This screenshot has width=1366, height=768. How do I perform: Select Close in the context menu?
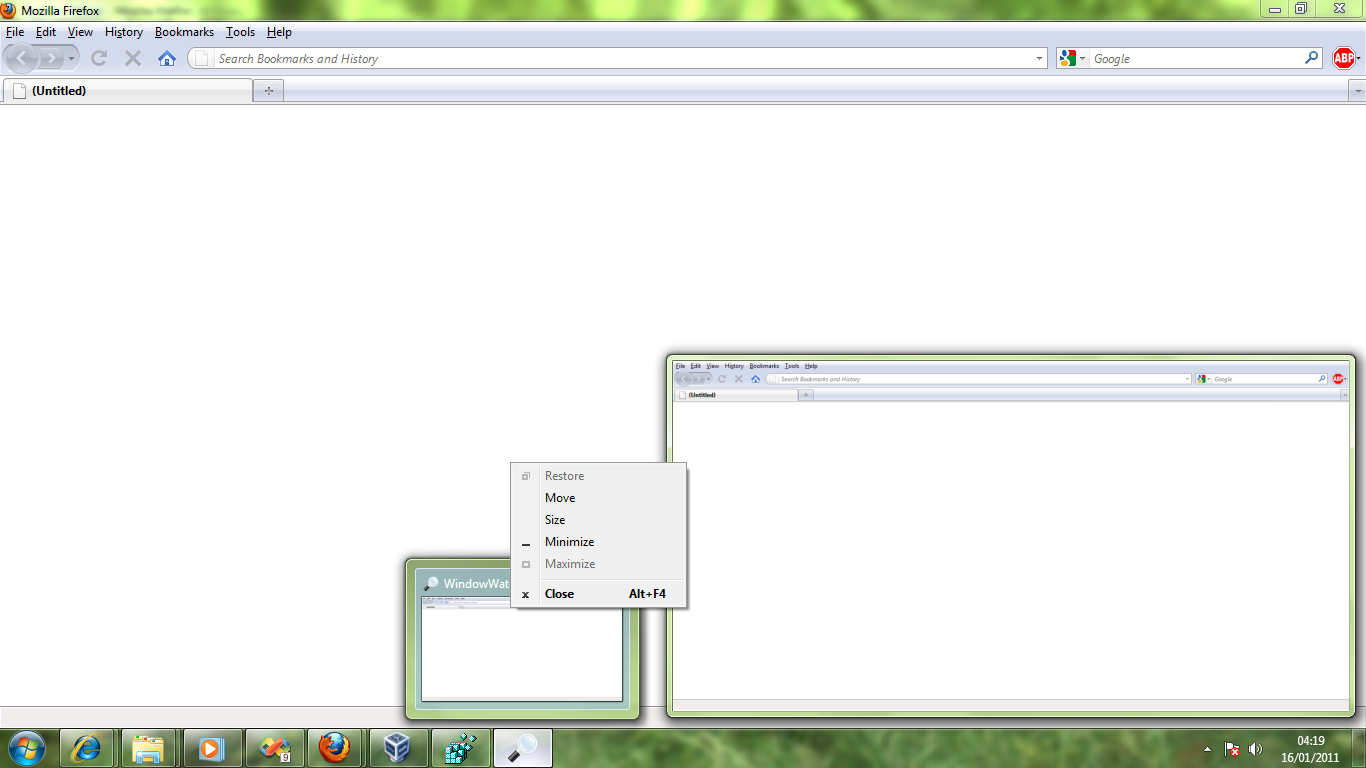[x=559, y=594]
